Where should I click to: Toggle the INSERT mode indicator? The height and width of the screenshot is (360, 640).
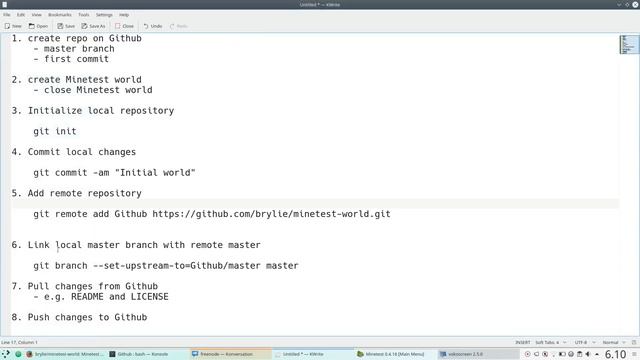(x=522, y=342)
